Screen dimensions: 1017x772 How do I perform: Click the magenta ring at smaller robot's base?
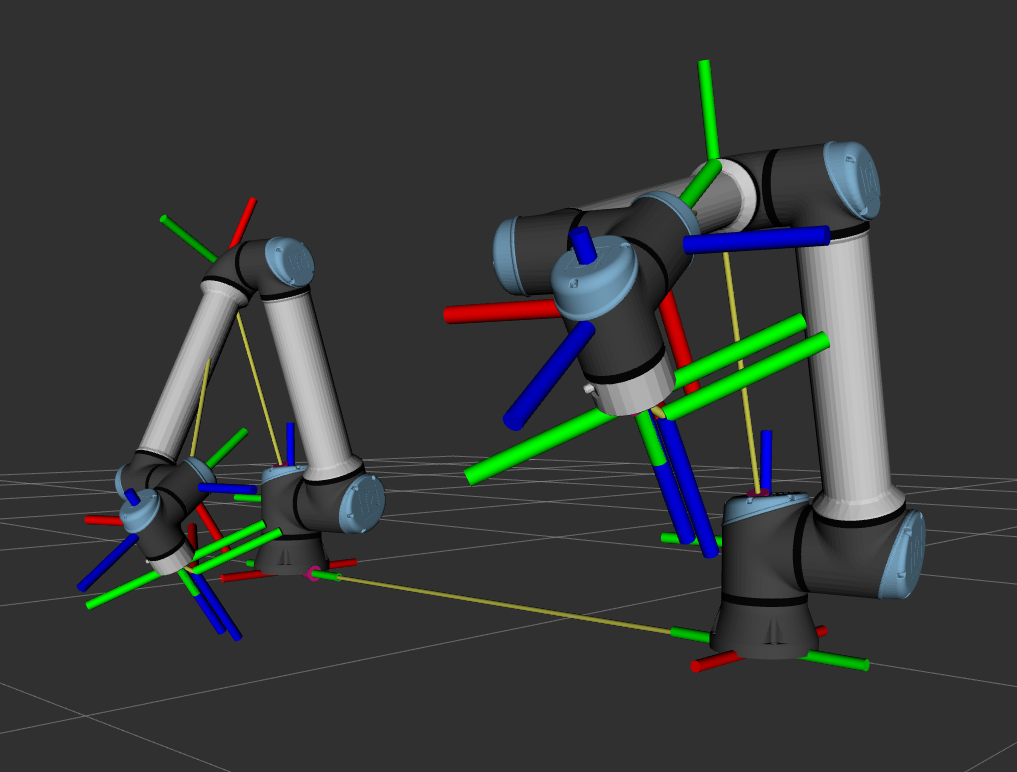[313, 573]
